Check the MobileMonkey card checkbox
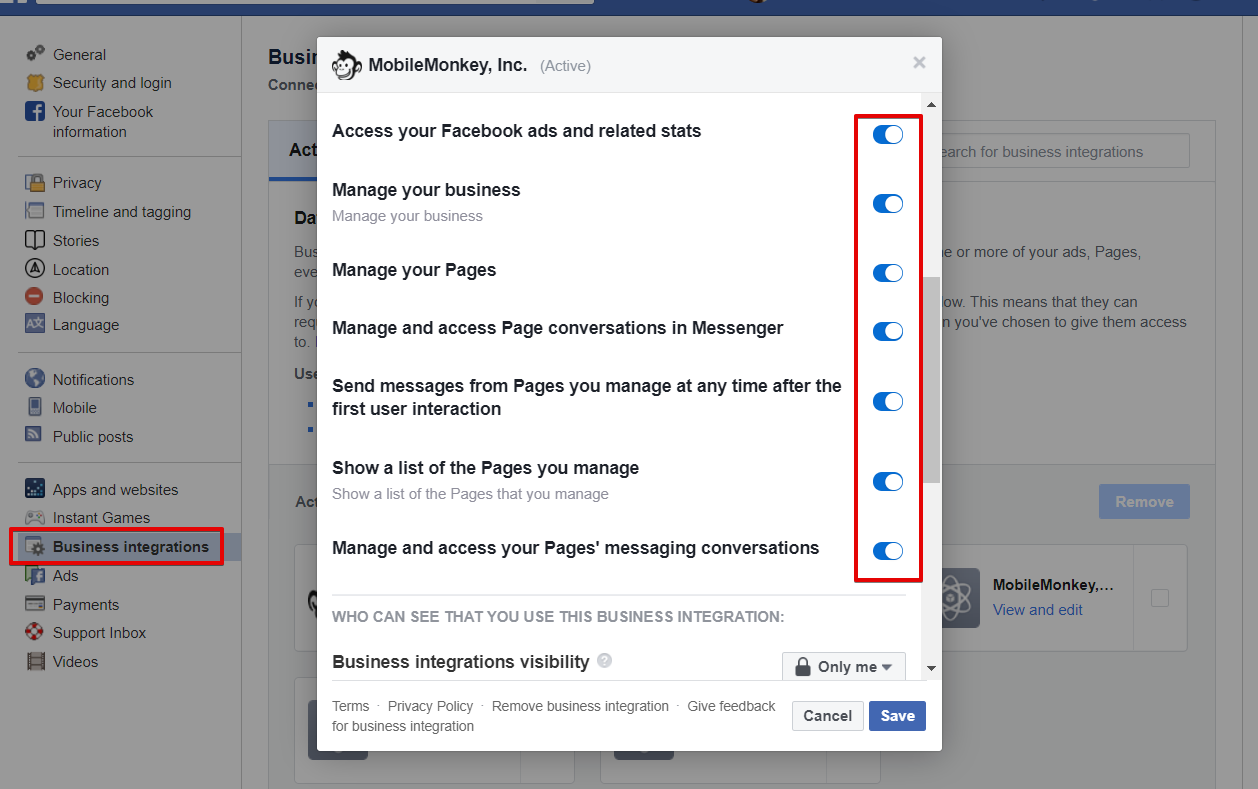Screen dimensions: 1258x789 pyautogui.click(x=1159, y=598)
